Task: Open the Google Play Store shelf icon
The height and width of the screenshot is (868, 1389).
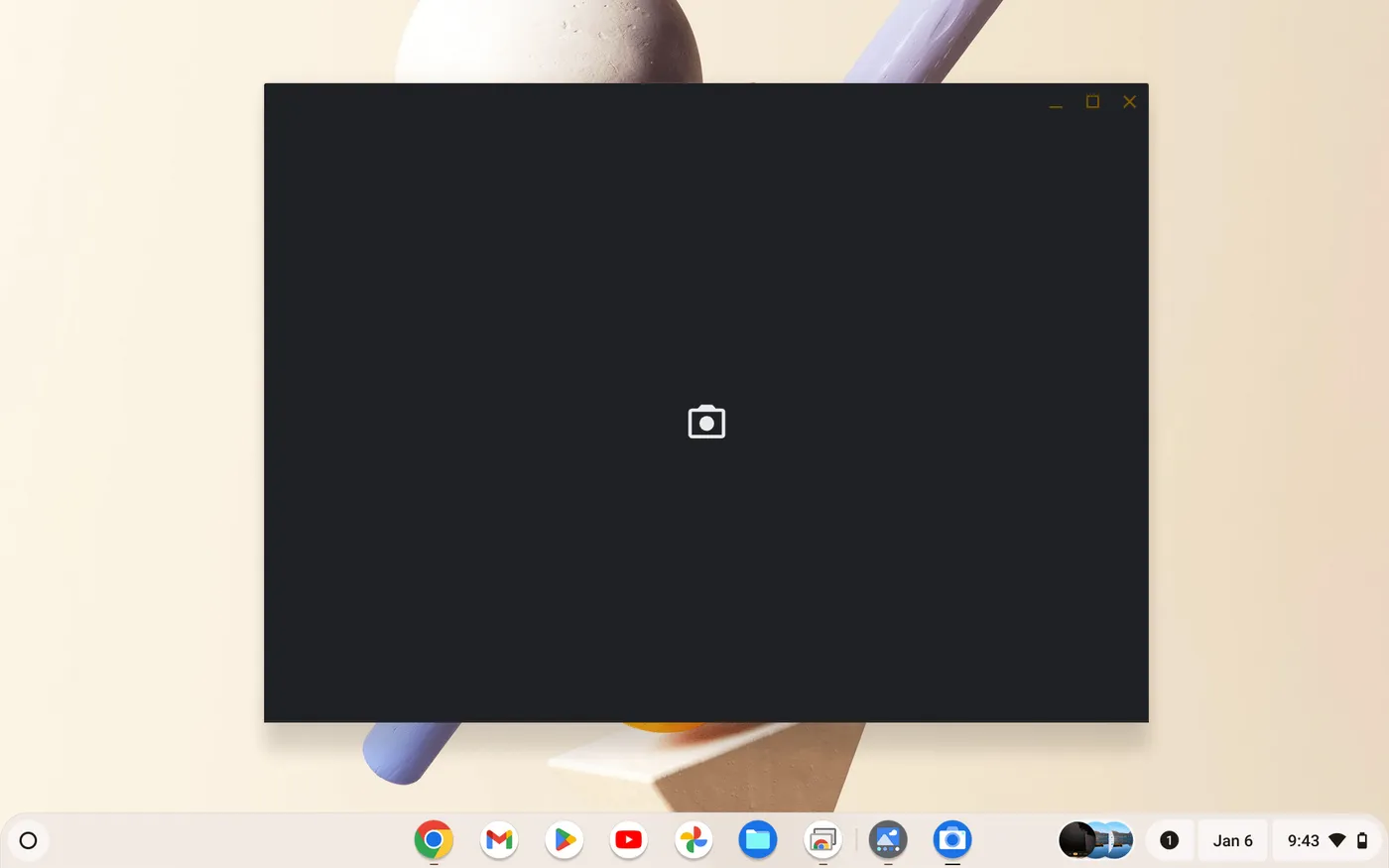Action: pyautogui.click(x=564, y=840)
